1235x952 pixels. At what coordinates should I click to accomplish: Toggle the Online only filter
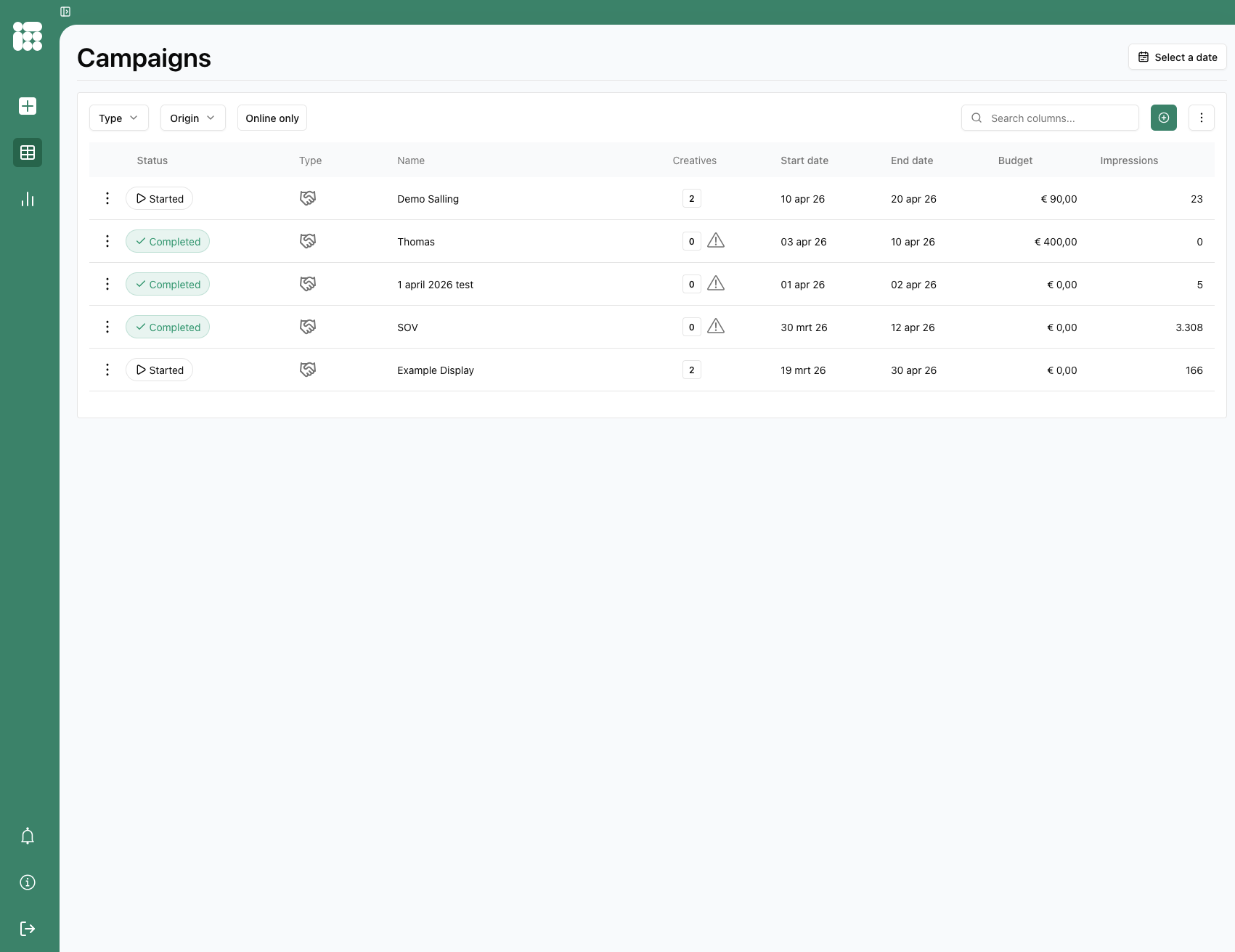click(x=272, y=118)
